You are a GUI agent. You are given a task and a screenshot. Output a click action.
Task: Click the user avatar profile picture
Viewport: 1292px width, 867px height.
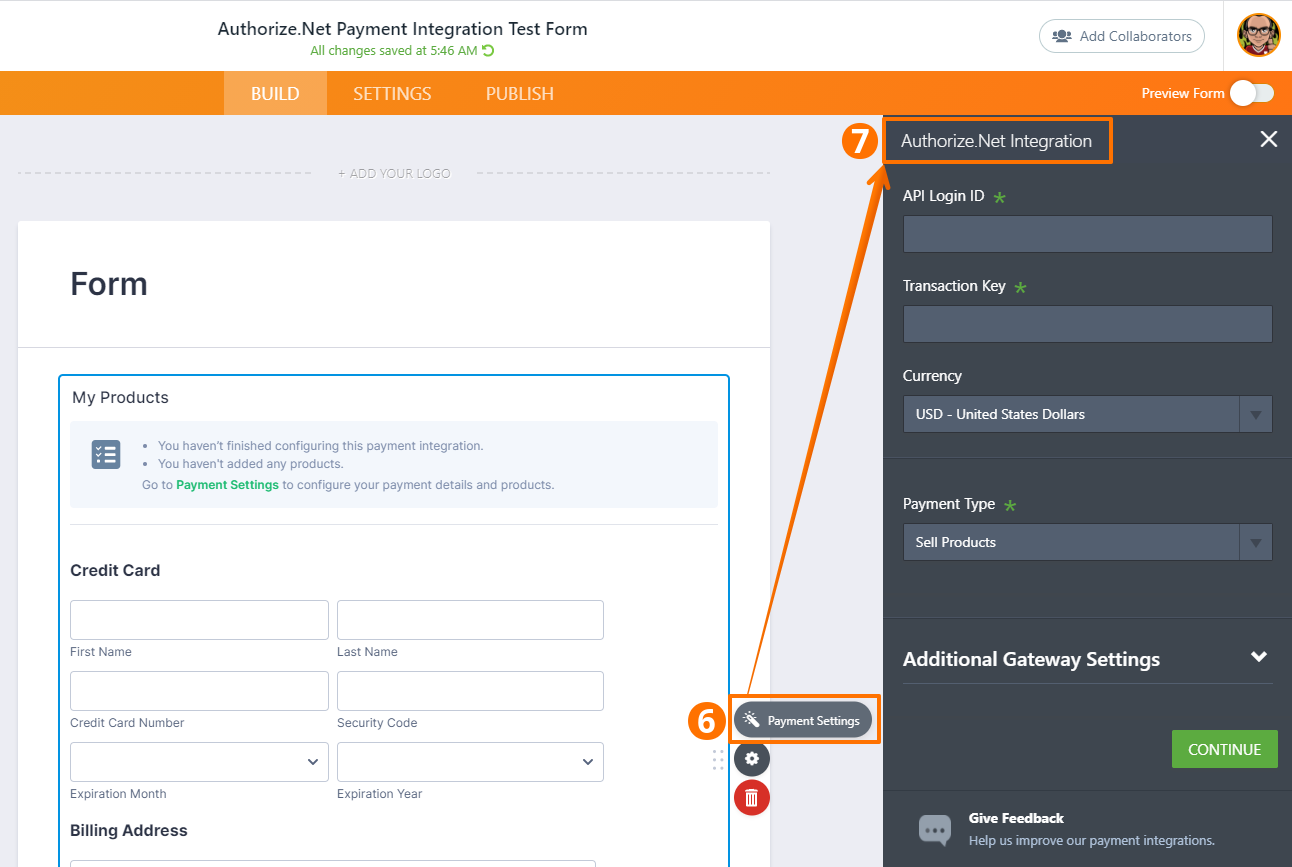point(1258,35)
